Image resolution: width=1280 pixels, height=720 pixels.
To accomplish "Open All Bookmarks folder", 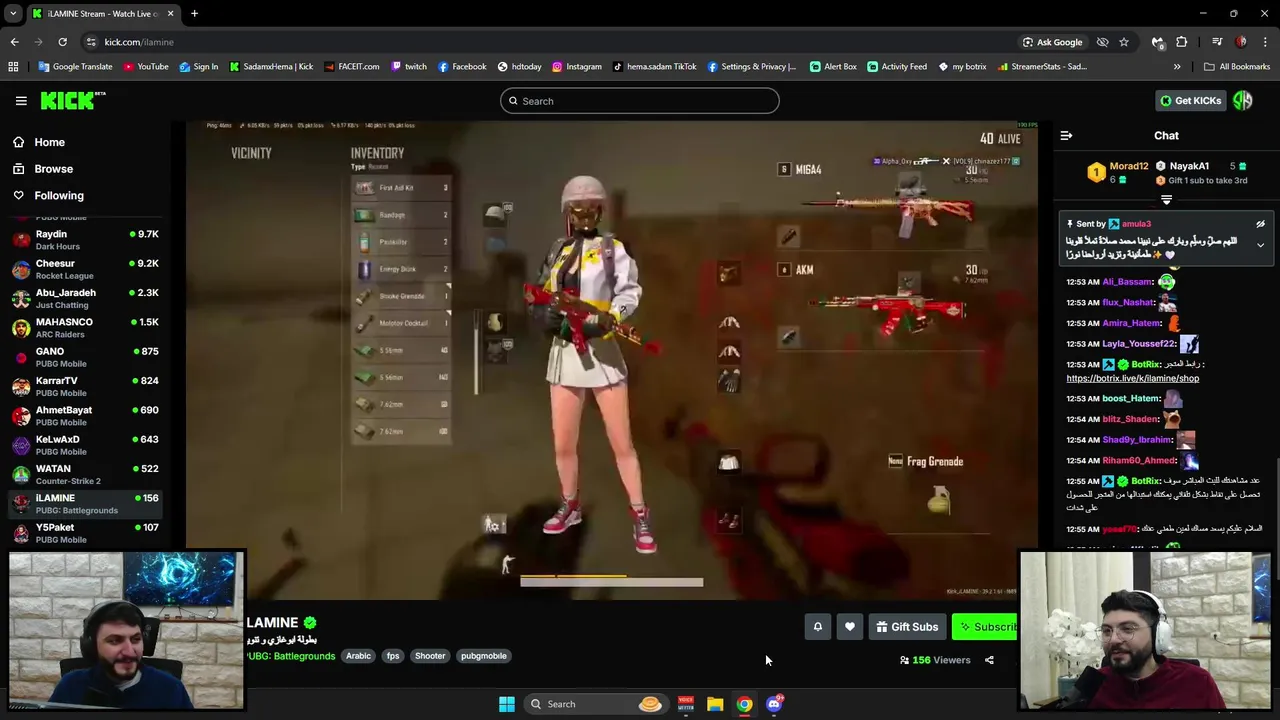I will (1237, 67).
